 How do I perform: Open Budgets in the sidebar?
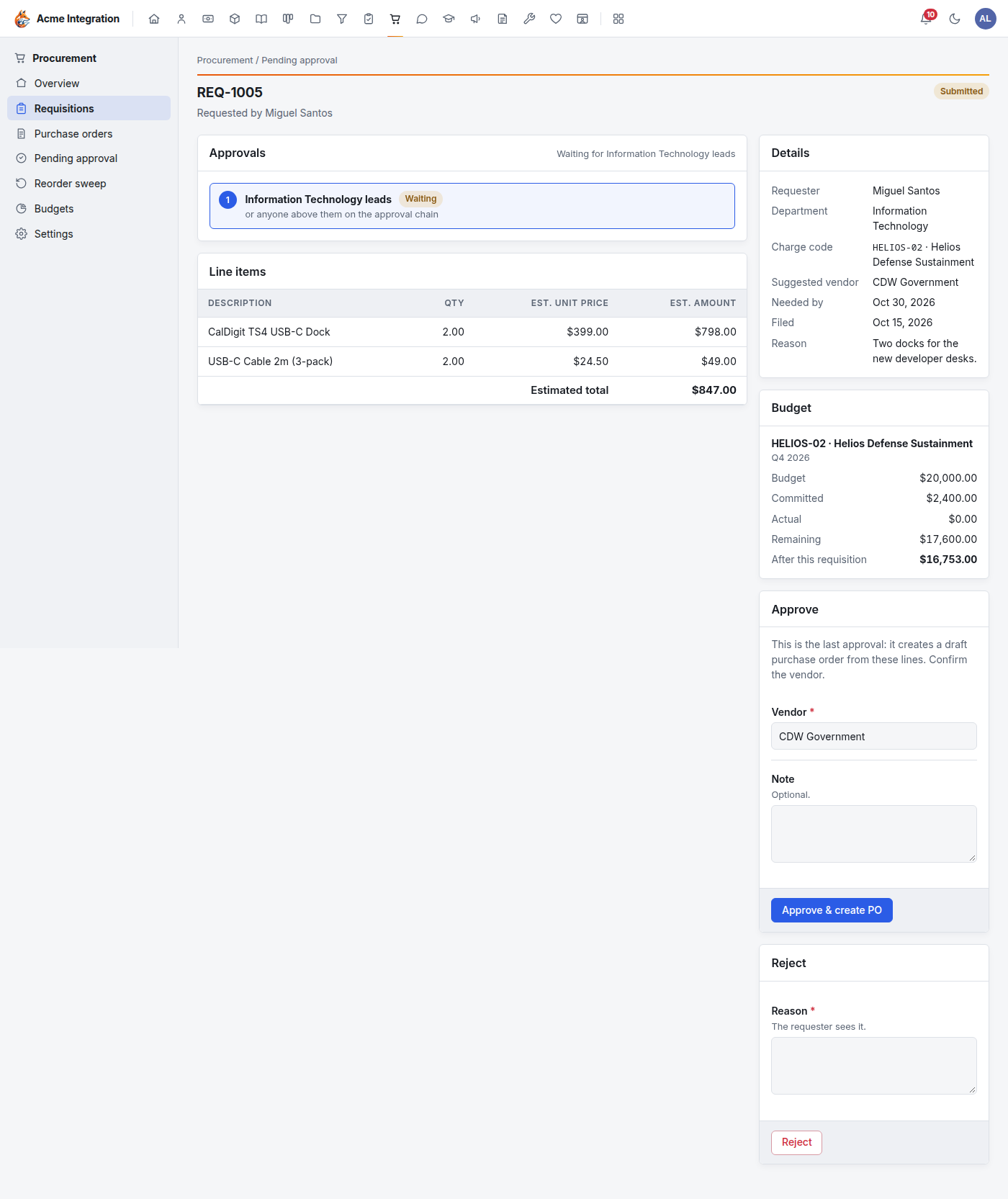click(89, 209)
